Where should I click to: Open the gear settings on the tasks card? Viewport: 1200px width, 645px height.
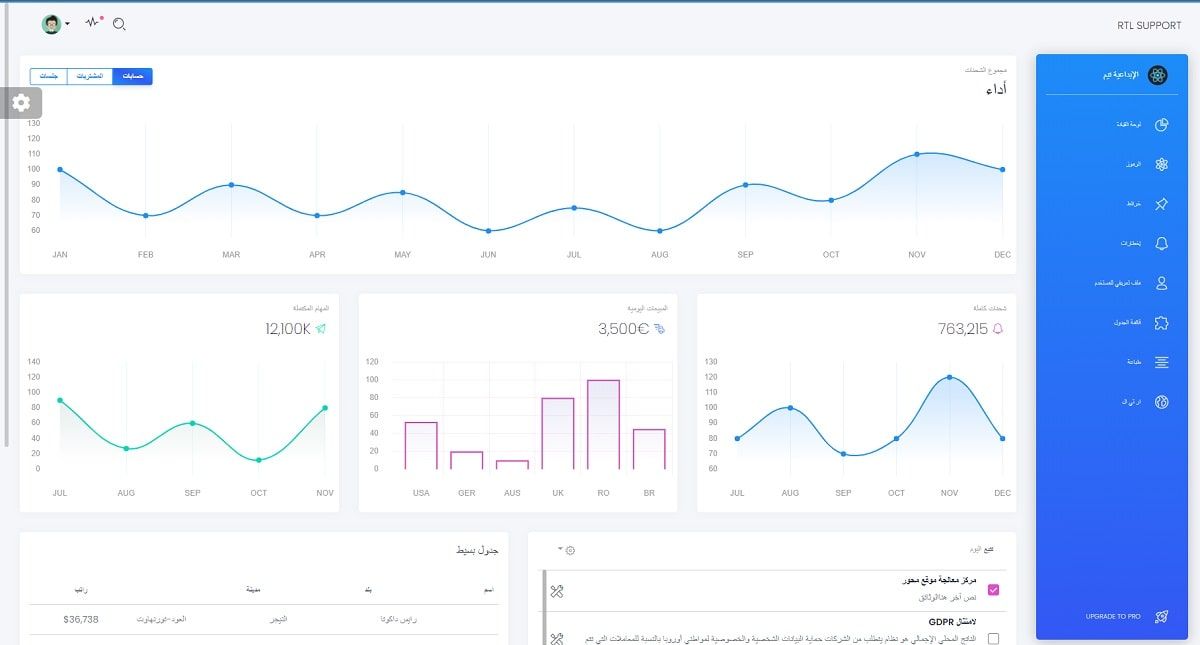(x=569, y=549)
